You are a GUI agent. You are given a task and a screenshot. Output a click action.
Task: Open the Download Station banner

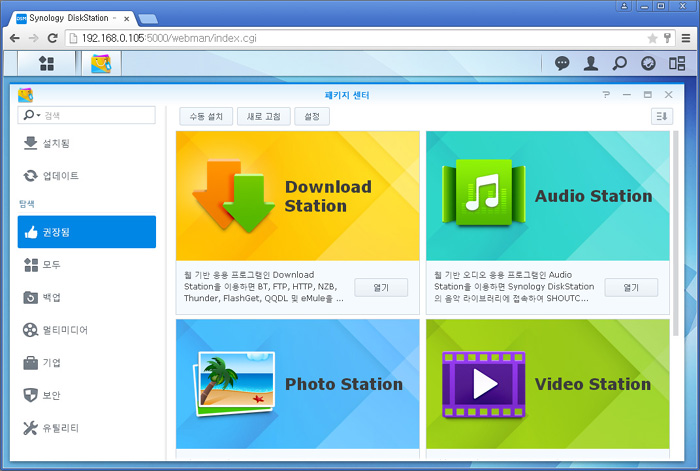click(x=298, y=196)
